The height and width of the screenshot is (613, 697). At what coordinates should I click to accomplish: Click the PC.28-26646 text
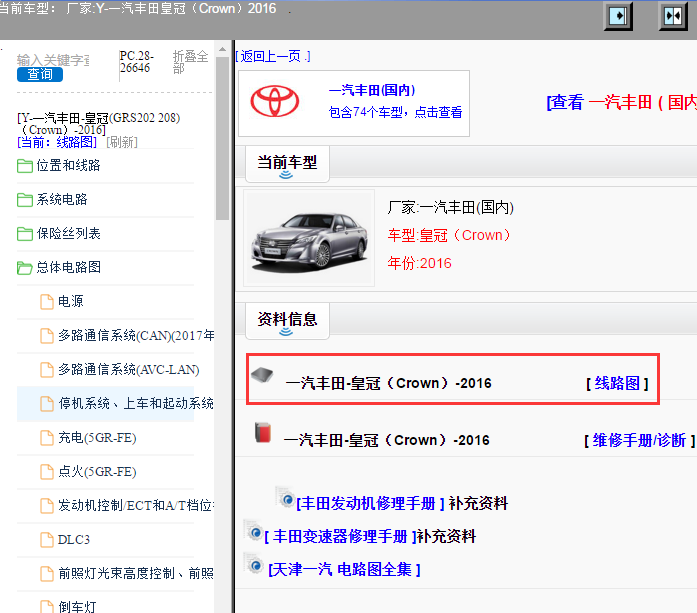(136, 62)
